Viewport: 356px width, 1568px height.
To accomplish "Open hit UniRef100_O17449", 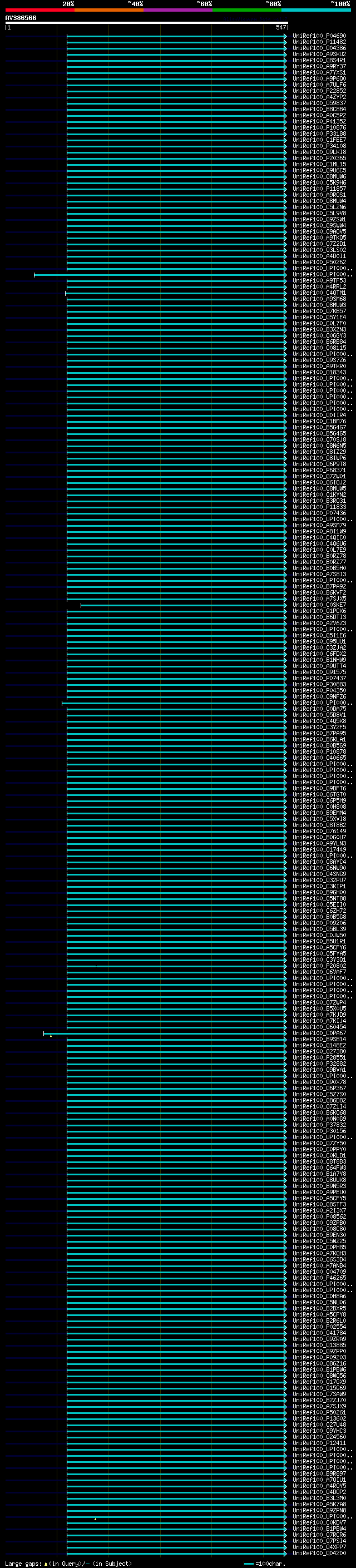I will pos(319,850).
